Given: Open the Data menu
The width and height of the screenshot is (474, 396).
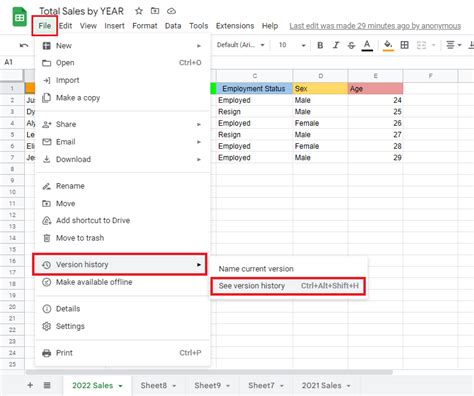Looking at the screenshot, I should tap(173, 26).
